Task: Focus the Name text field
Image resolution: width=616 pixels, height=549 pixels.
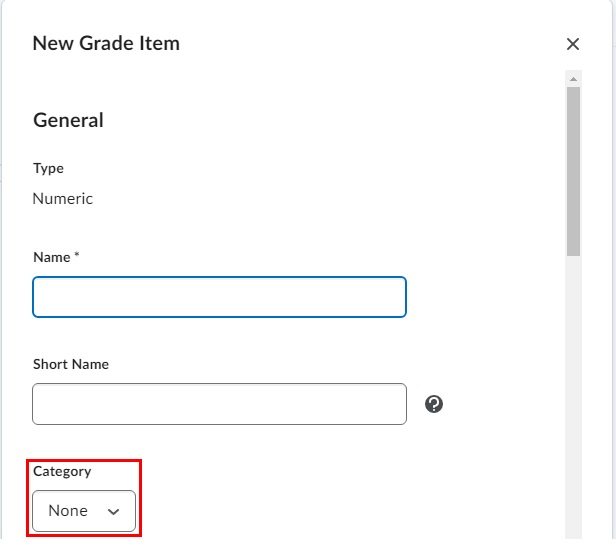Action: [x=219, y=297]
